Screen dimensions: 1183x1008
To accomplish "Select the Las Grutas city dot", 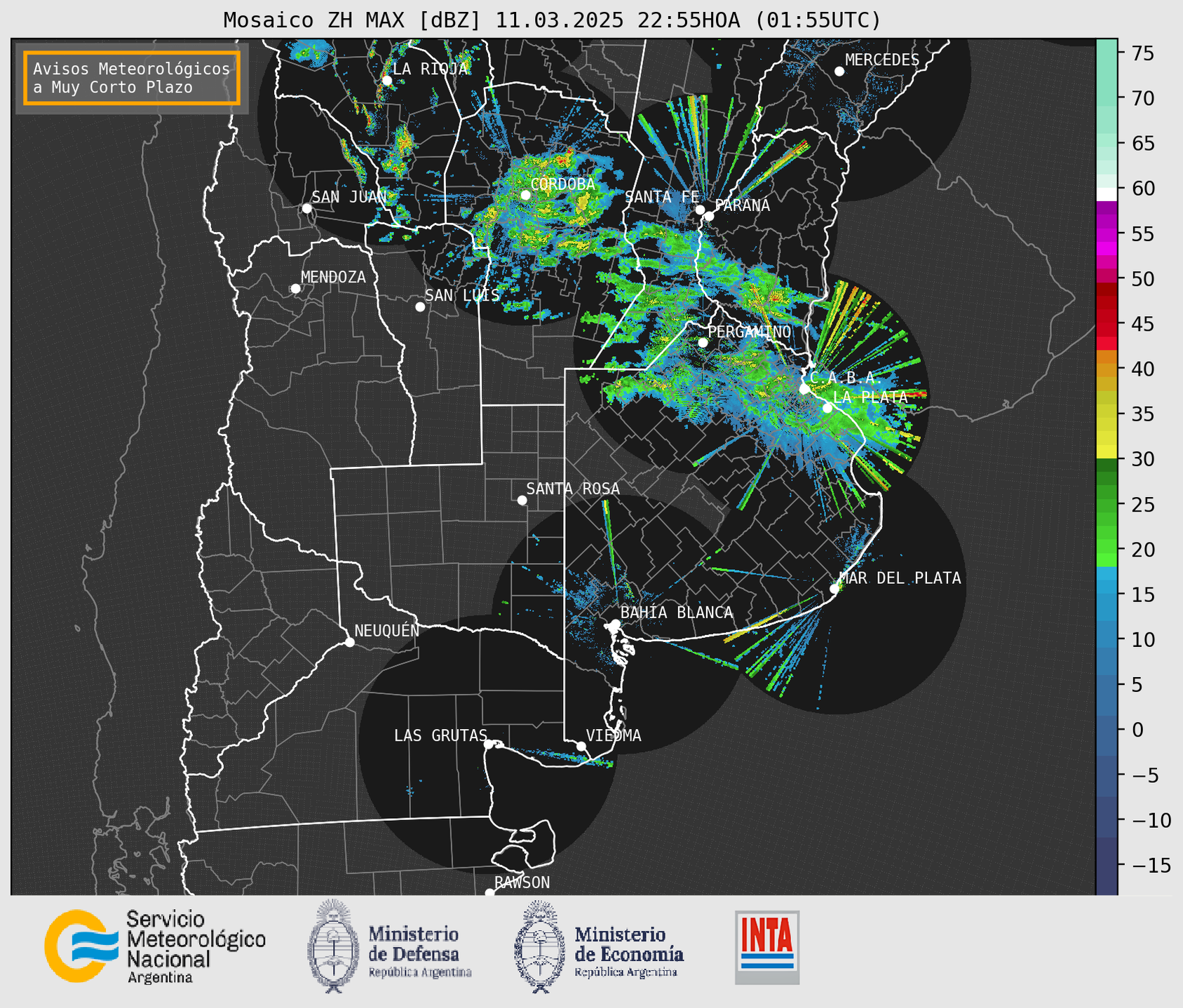I will 489,744.
